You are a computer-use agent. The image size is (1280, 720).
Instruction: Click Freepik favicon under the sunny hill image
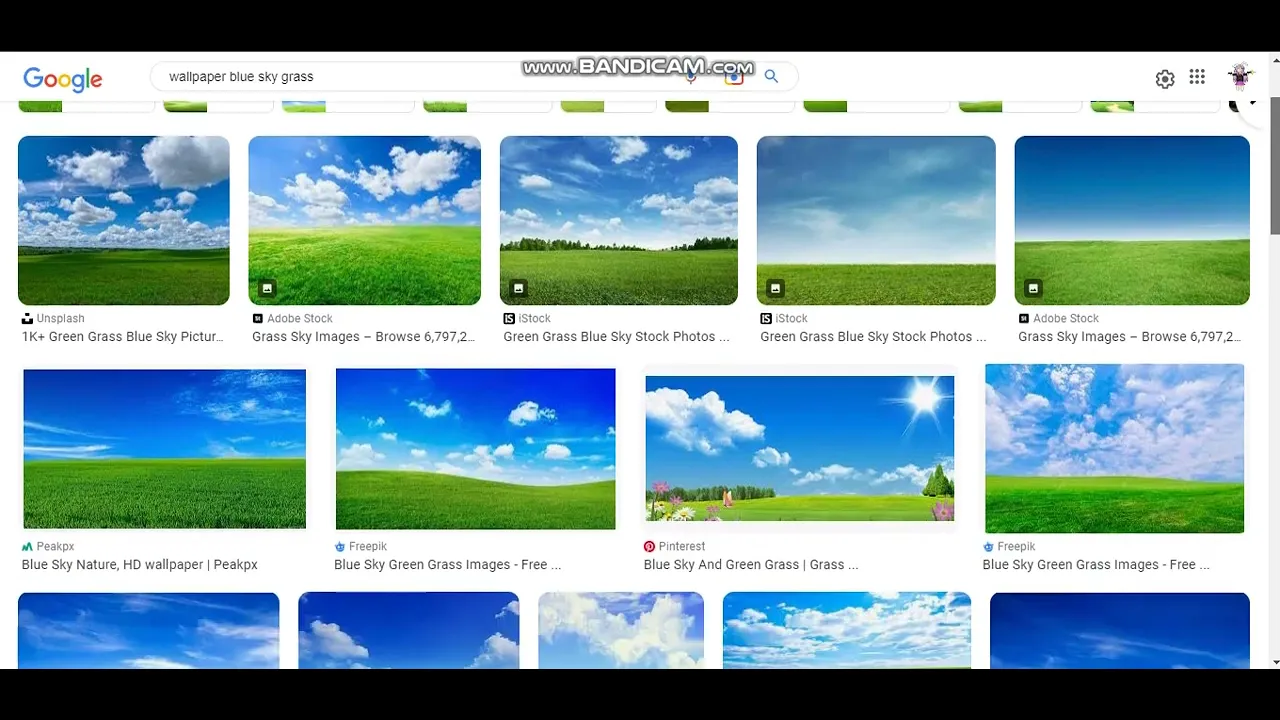tap(340, 547)
